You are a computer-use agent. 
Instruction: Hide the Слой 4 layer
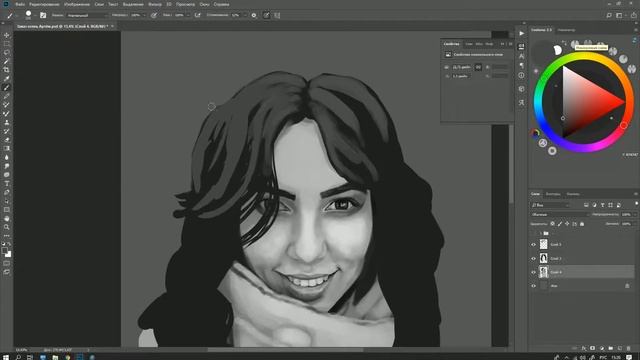[533, 272]
